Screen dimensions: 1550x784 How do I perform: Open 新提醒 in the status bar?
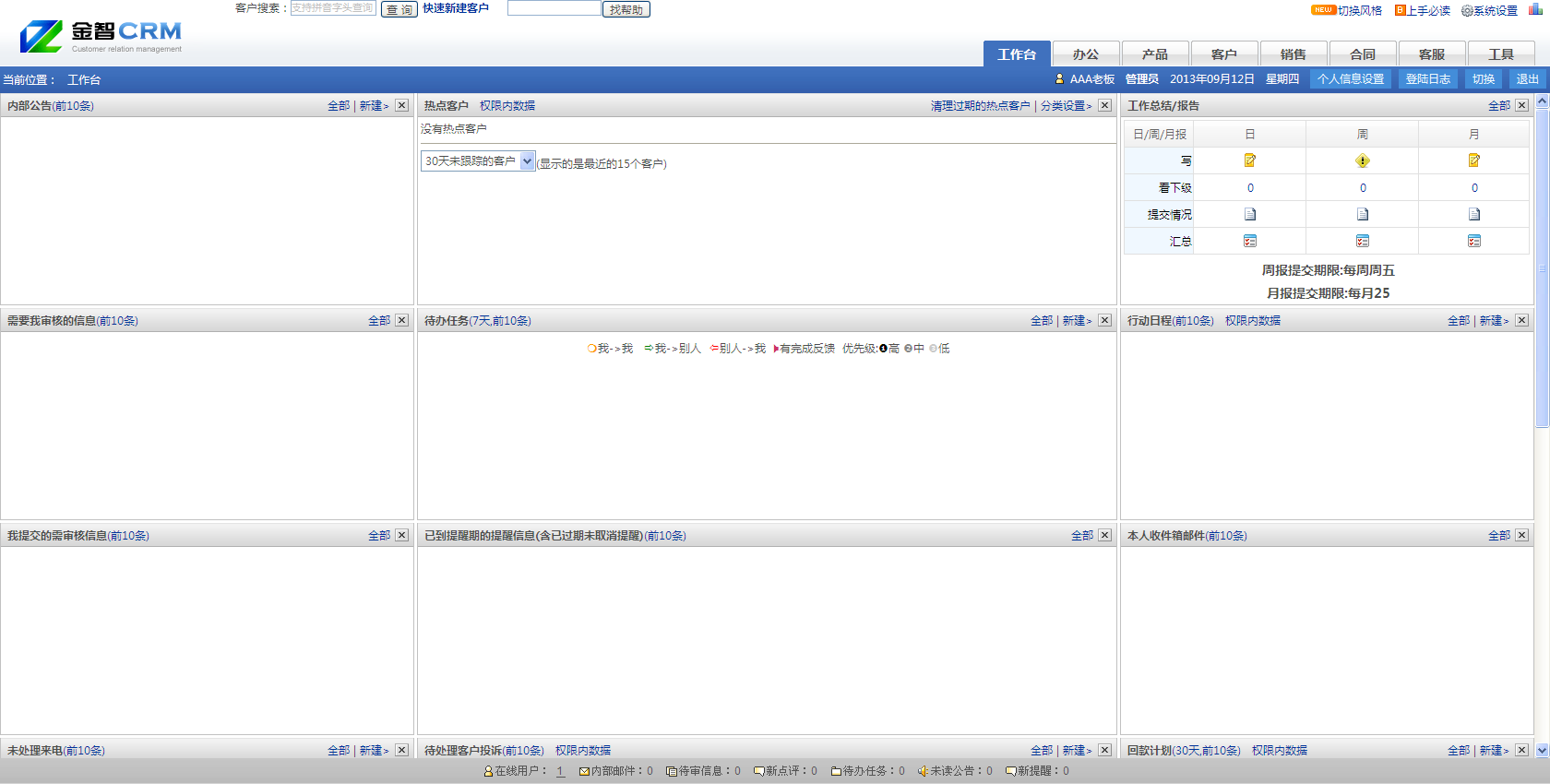coord(1037,771)
